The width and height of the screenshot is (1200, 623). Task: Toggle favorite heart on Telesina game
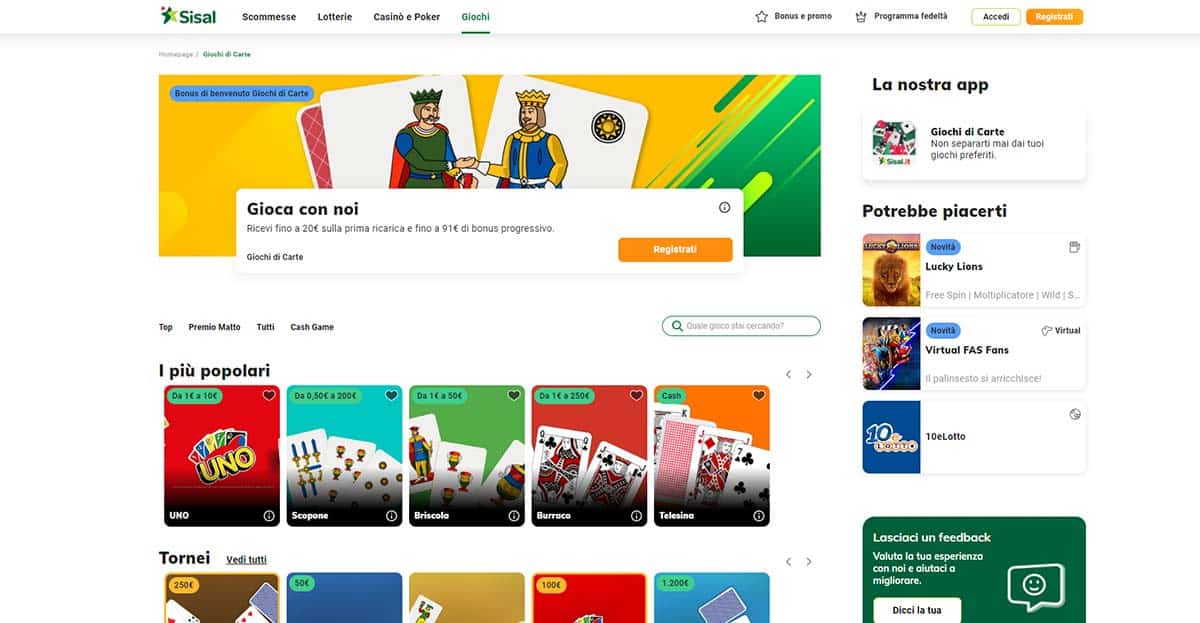click(x=759, y=396)
